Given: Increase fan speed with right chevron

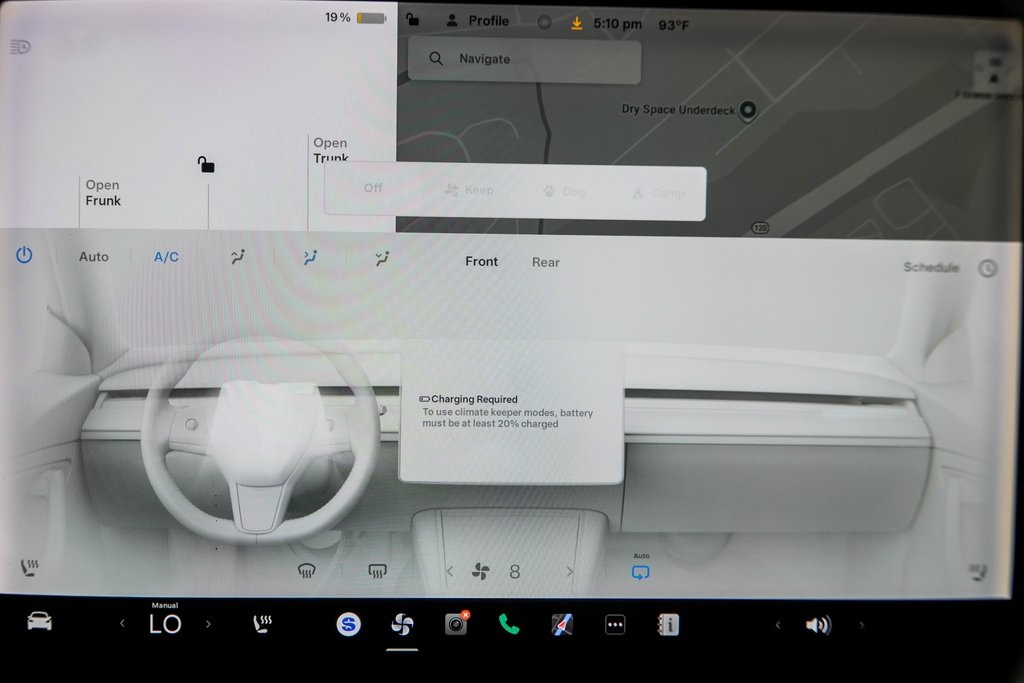Looking at the screenshot, I should (x=570, y=572).
